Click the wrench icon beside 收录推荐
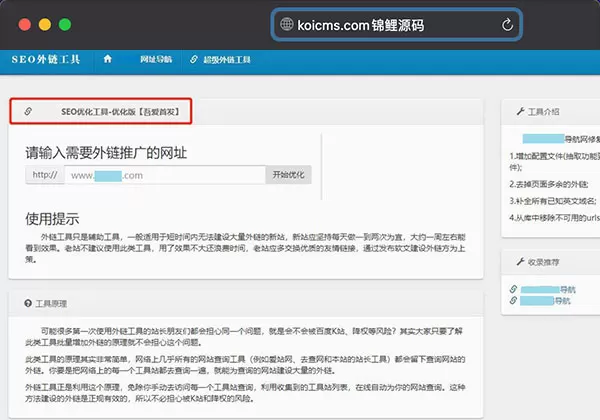Viewport: 600px width, 420px height. (520, 262)
